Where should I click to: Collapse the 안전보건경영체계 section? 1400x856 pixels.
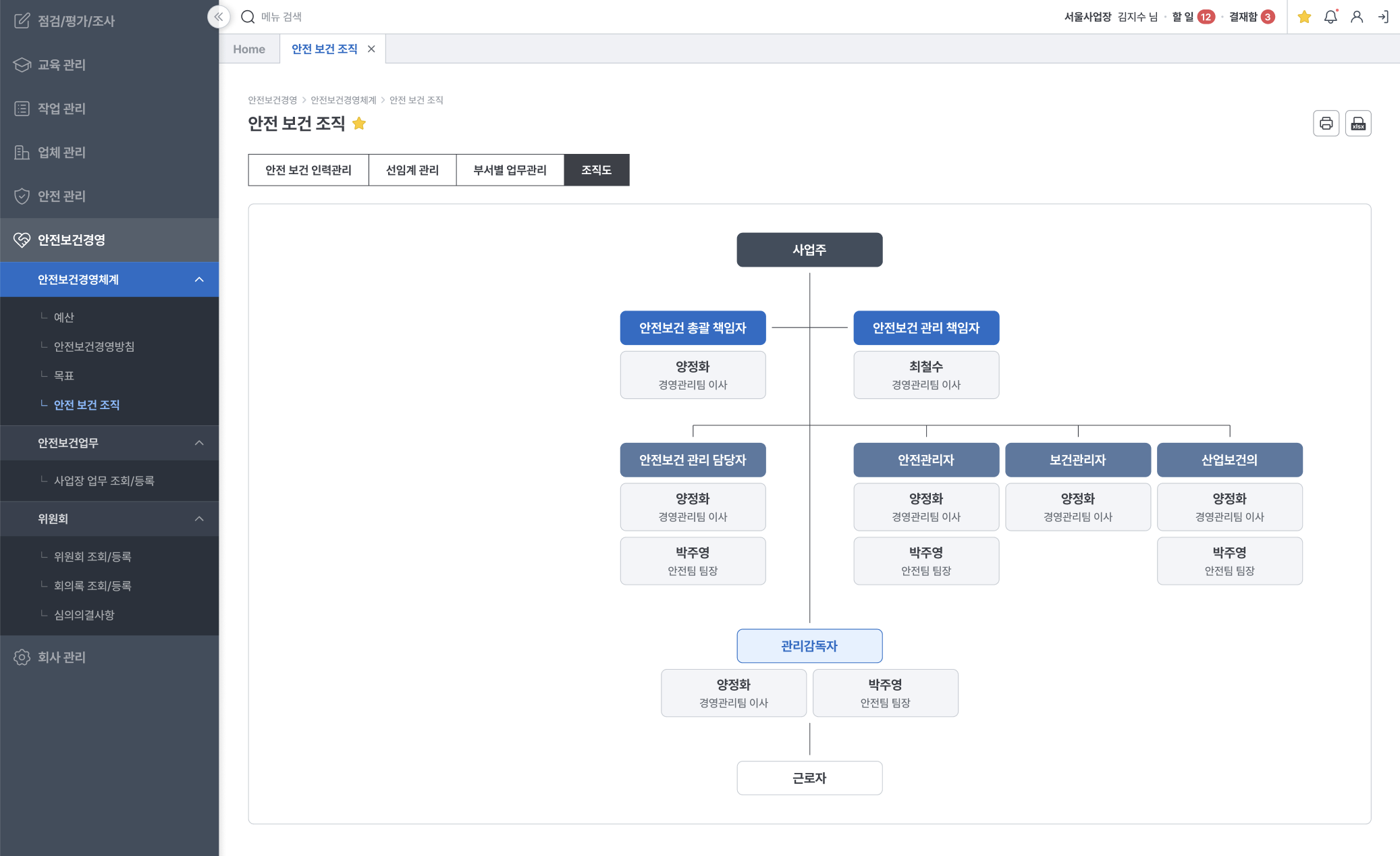[199, 279]
